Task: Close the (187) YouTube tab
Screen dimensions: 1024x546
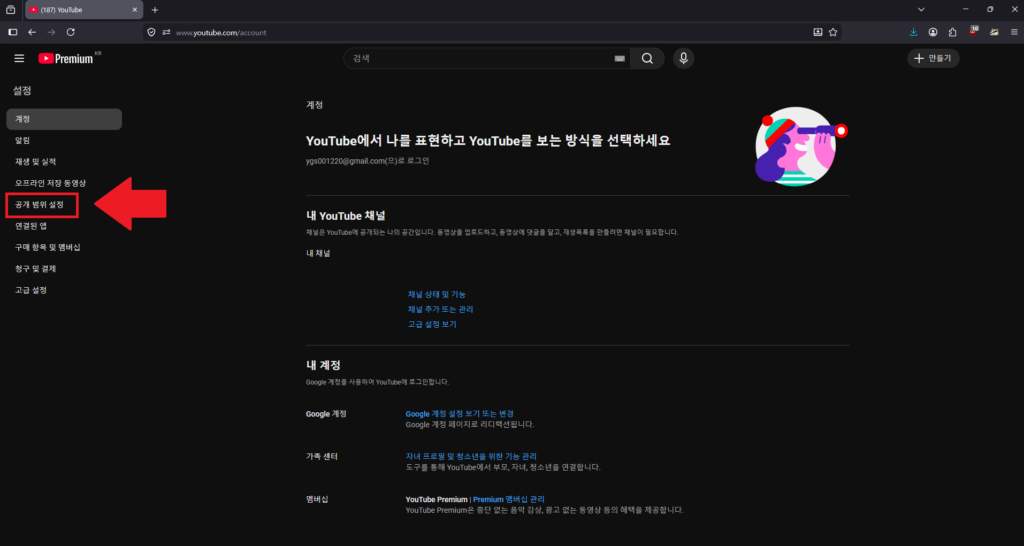Action: click(135, 10)
